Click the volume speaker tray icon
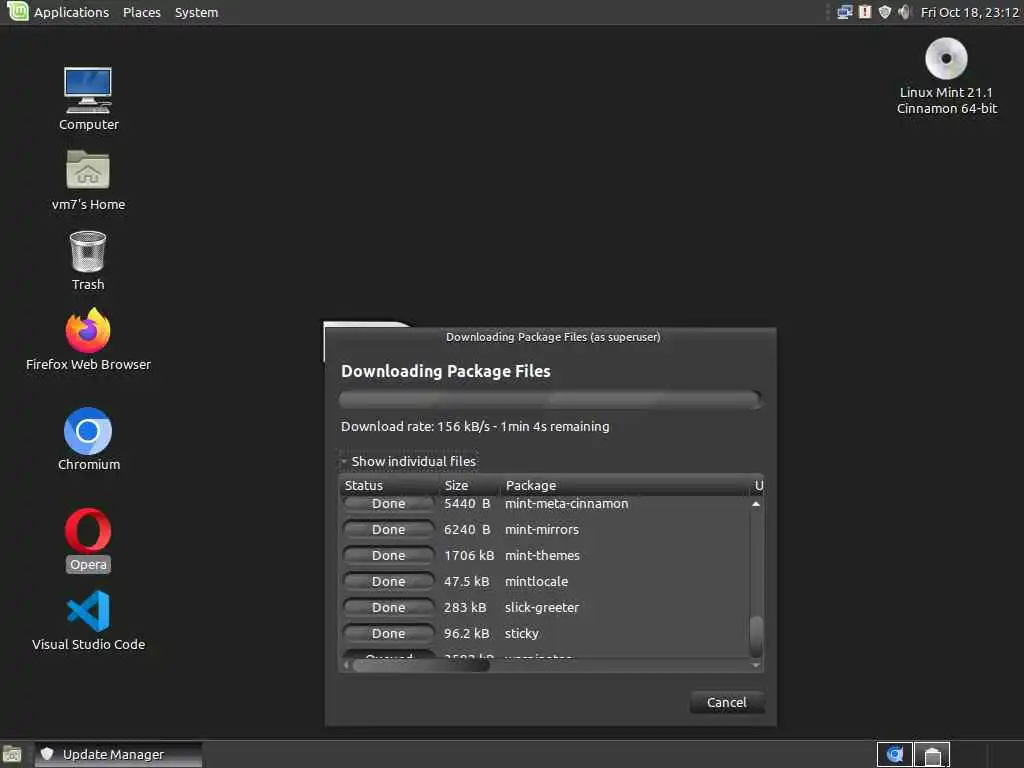1024x768 pixels. [904, 12]
